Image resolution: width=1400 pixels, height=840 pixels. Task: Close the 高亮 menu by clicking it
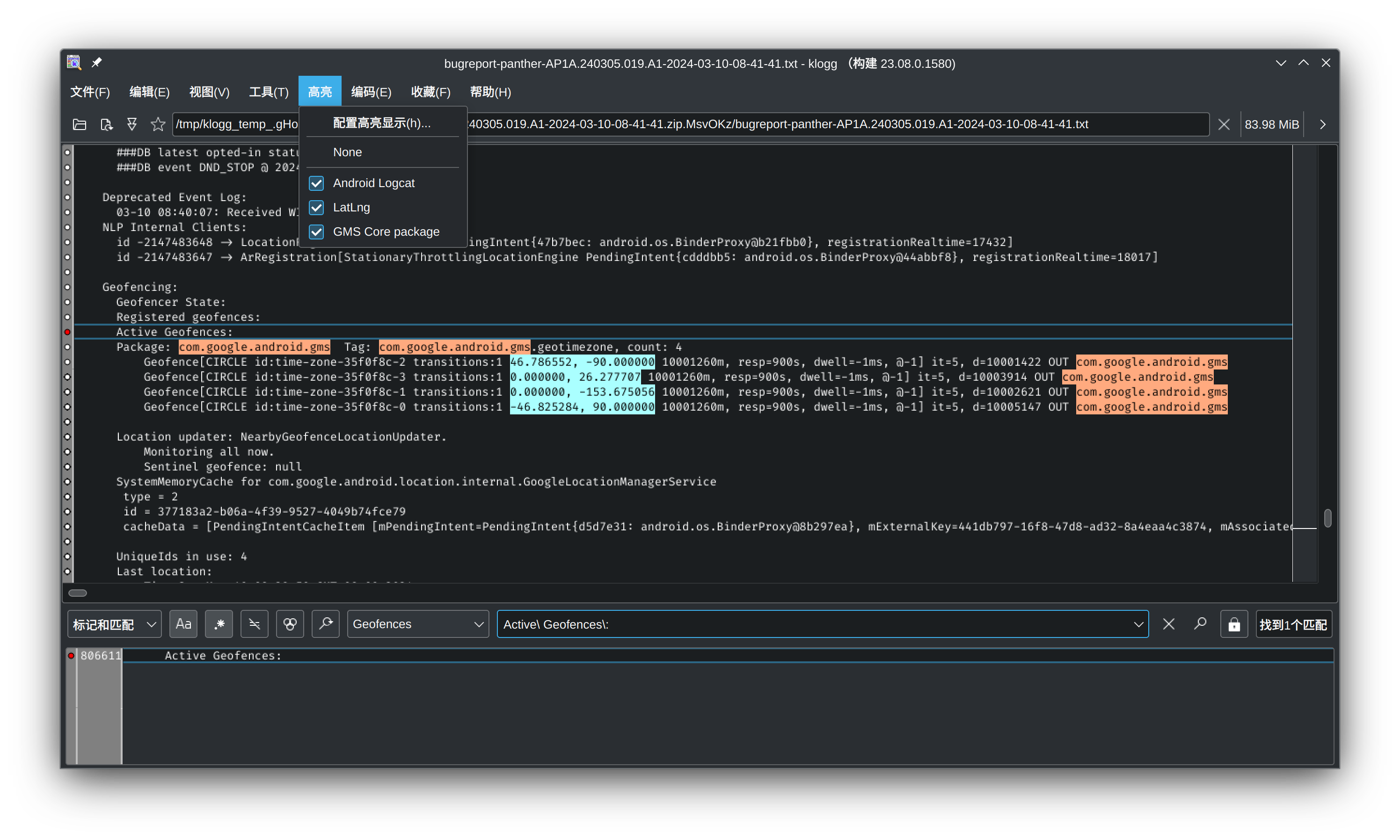[320, 92]
